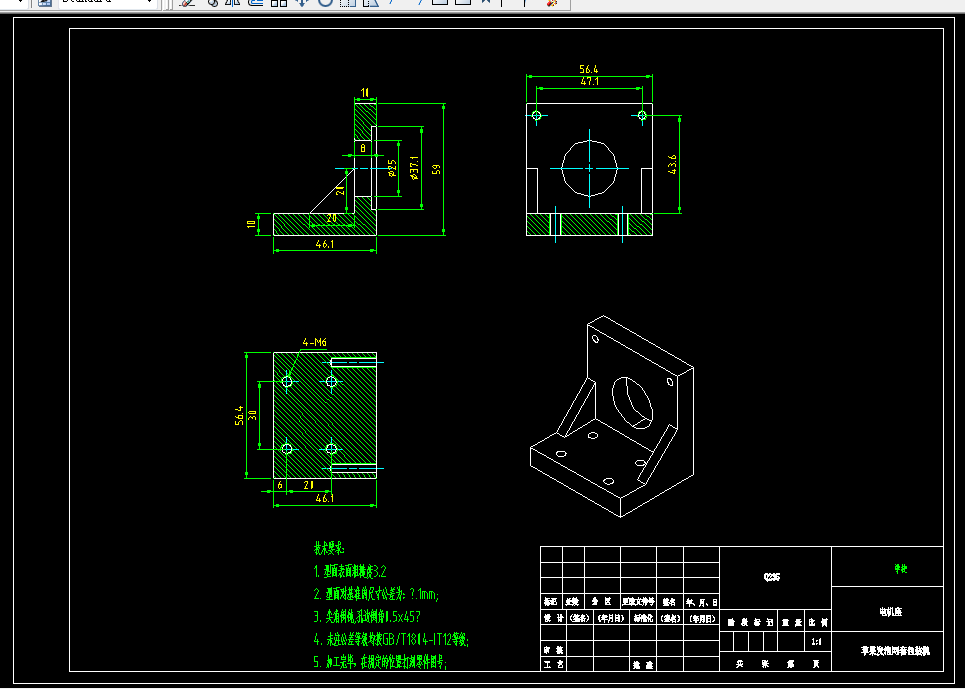Select the 电机座 part name
The width and height of the screenshot is (965, 689).
click(891, 611)
